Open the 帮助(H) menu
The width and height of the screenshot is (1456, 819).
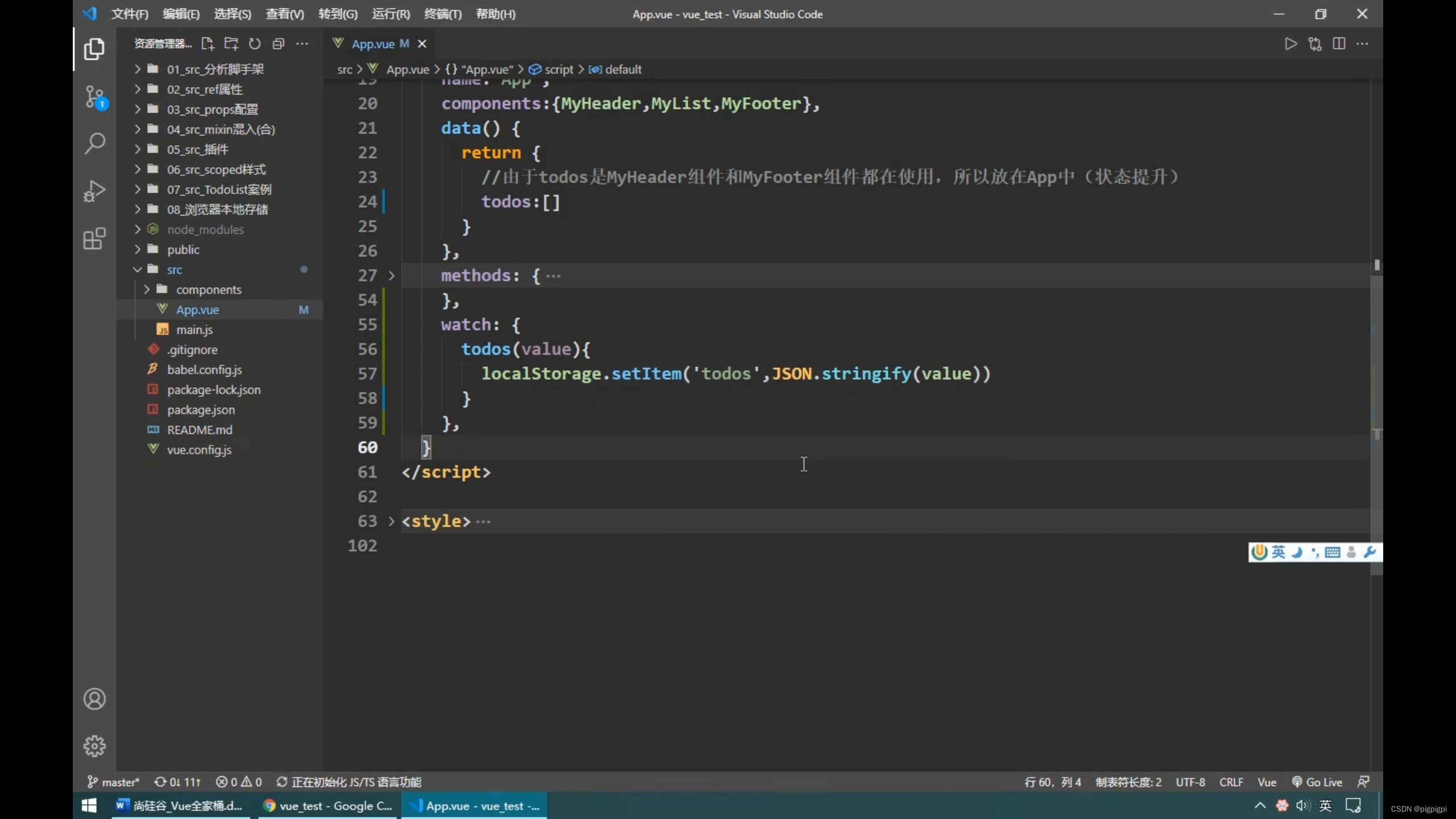[495, 14]
